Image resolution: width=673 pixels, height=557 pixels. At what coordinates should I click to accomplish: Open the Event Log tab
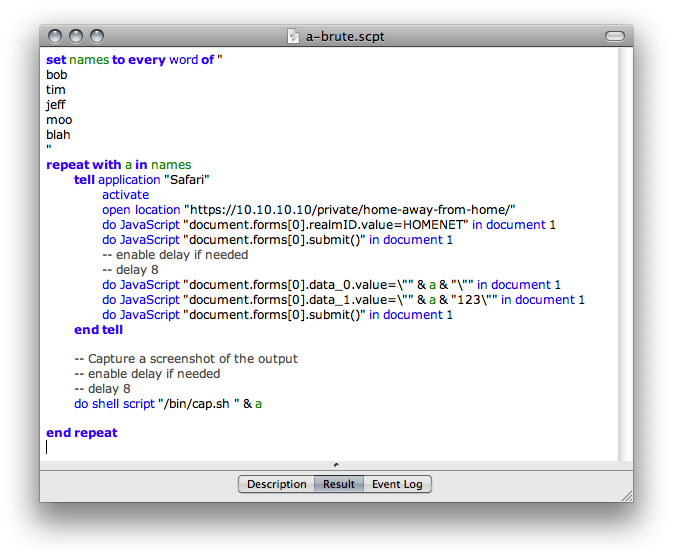pyautogui.click(x=397, y=484)
